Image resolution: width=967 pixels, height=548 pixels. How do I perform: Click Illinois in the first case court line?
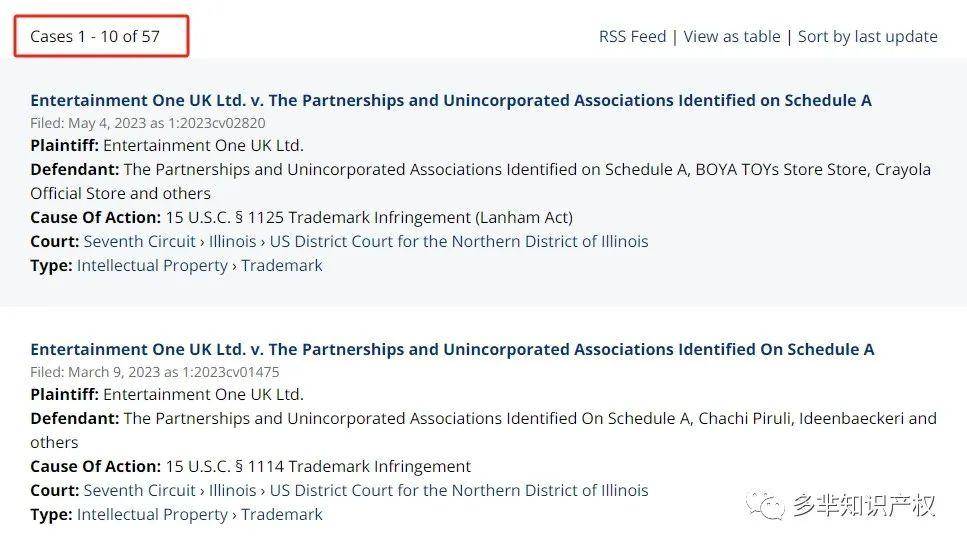[x=232, y=241]
